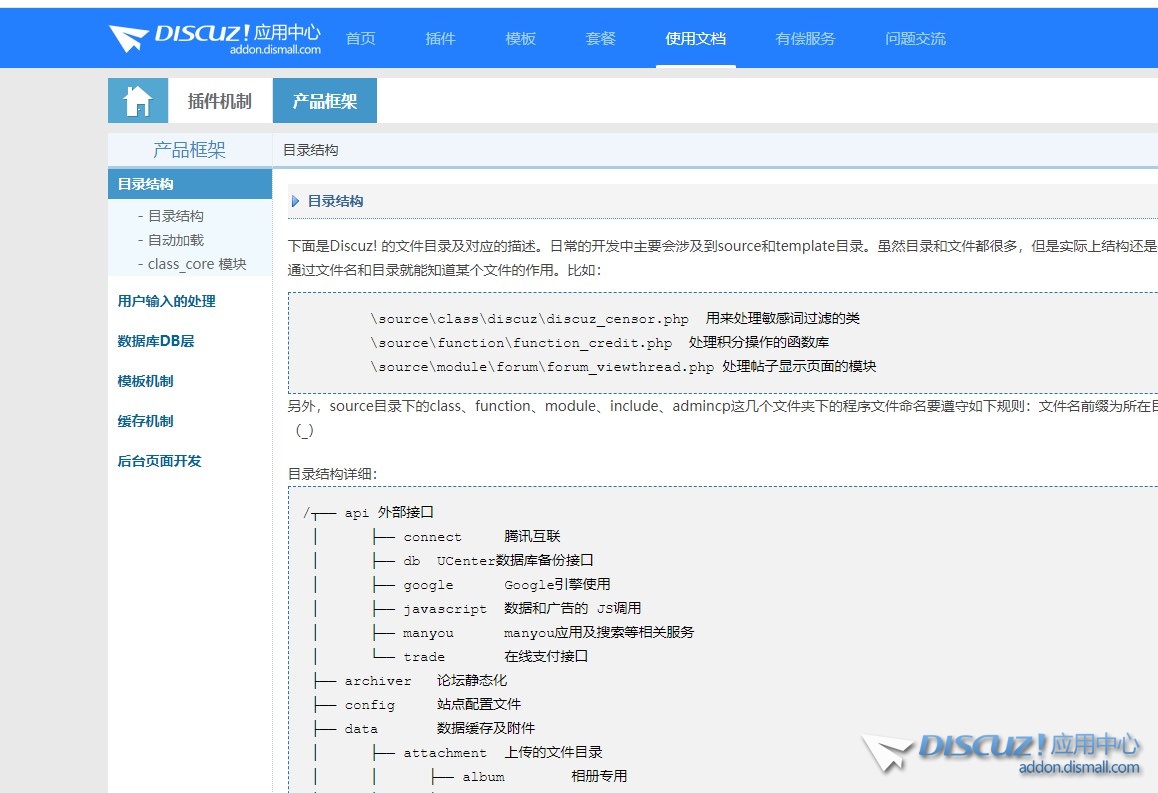Screen dimensions: 1158x793
Task: Open 数据库DB层 in sidebar
Action: 156,341
